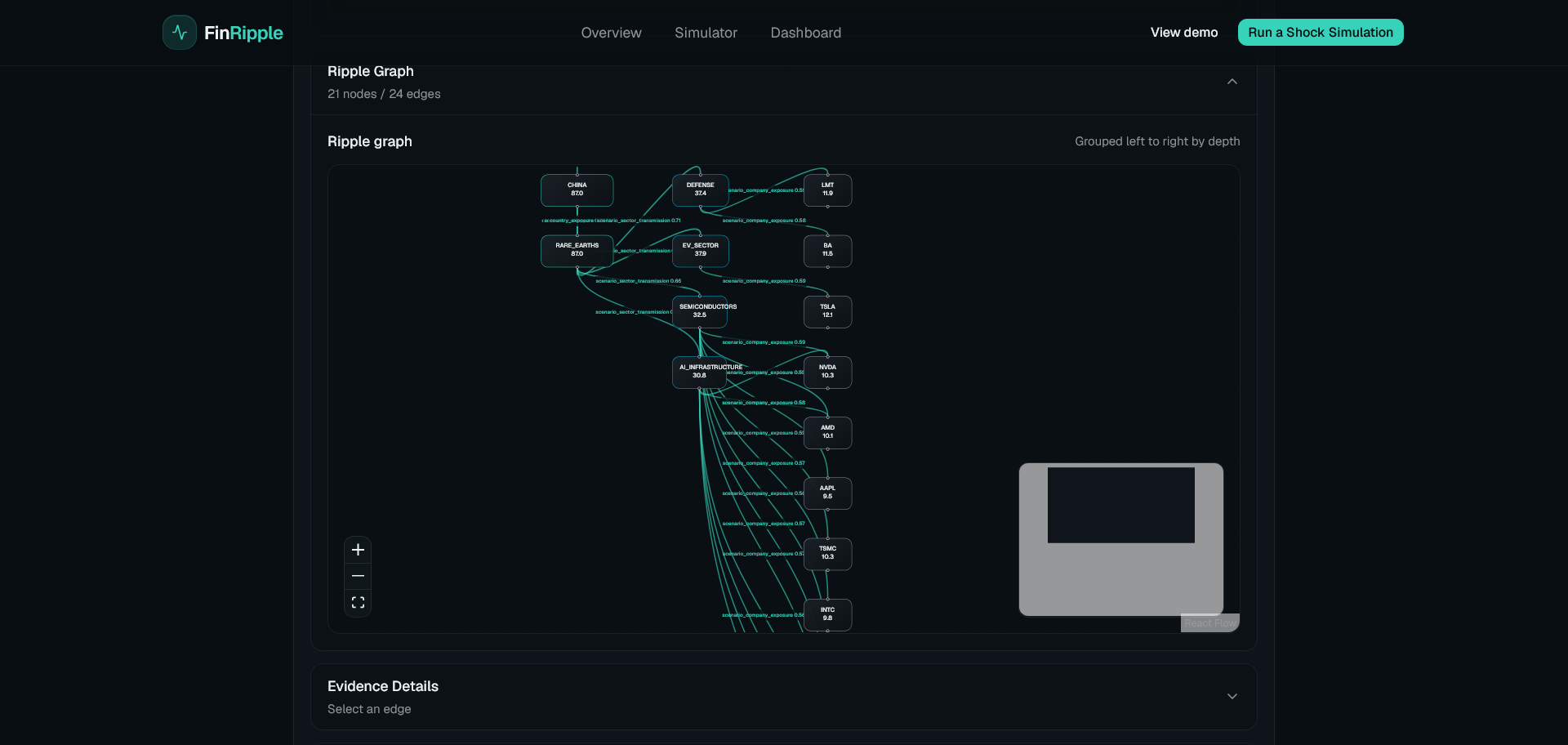Screen dimensions: 1568x745
Task: Select the SEMICONDUCTORS node
Action: 700,311
